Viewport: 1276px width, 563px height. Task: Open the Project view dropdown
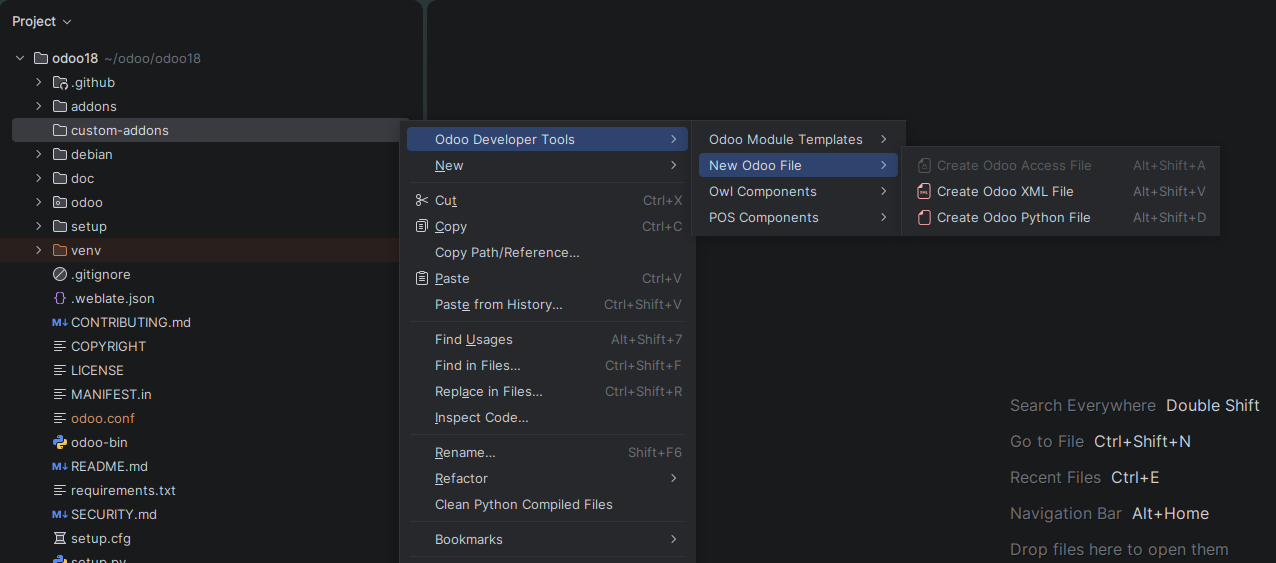42,21
